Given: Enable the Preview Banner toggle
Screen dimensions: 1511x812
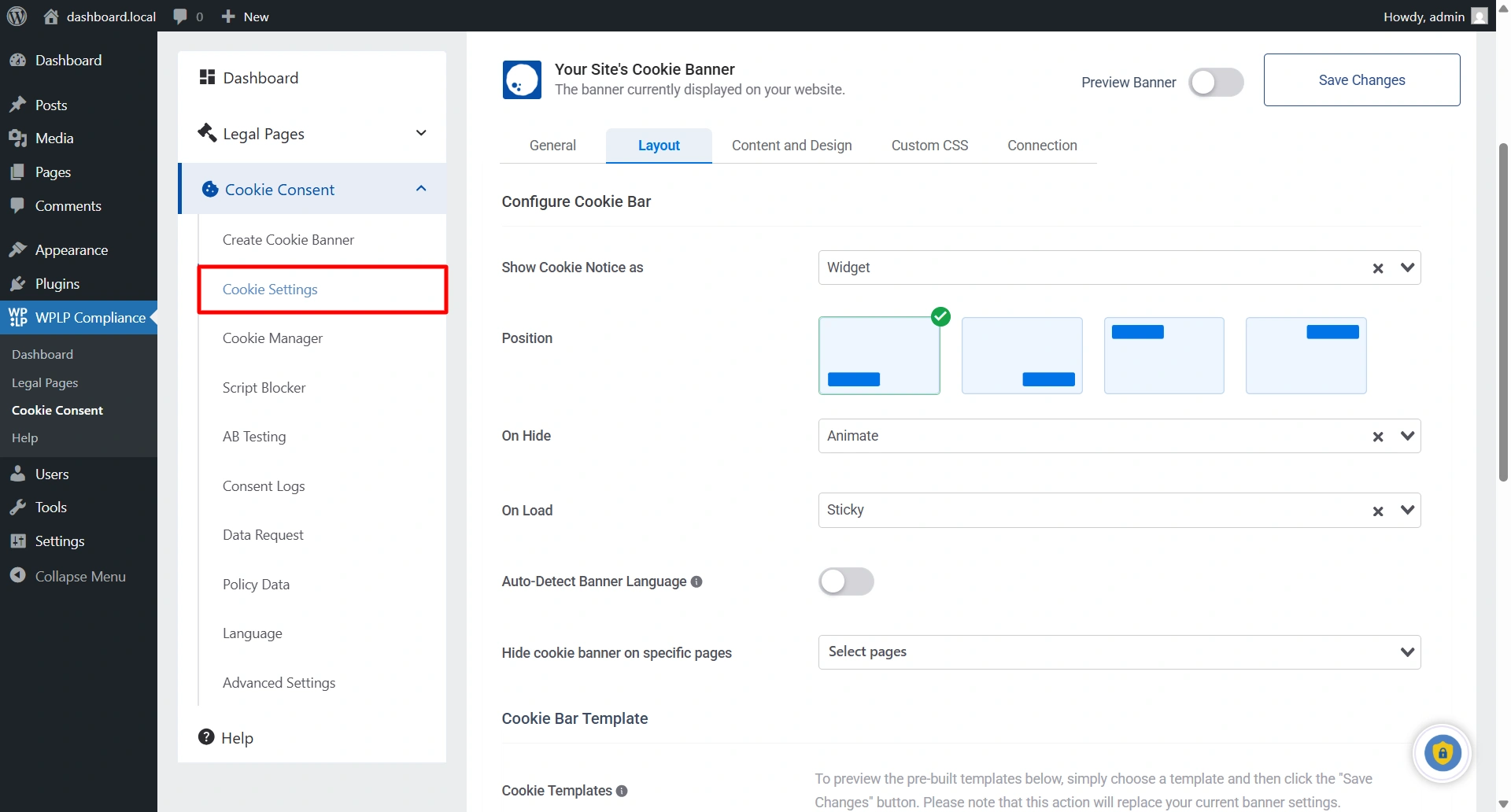Looking at the screenshot, I should (1216, 82).
